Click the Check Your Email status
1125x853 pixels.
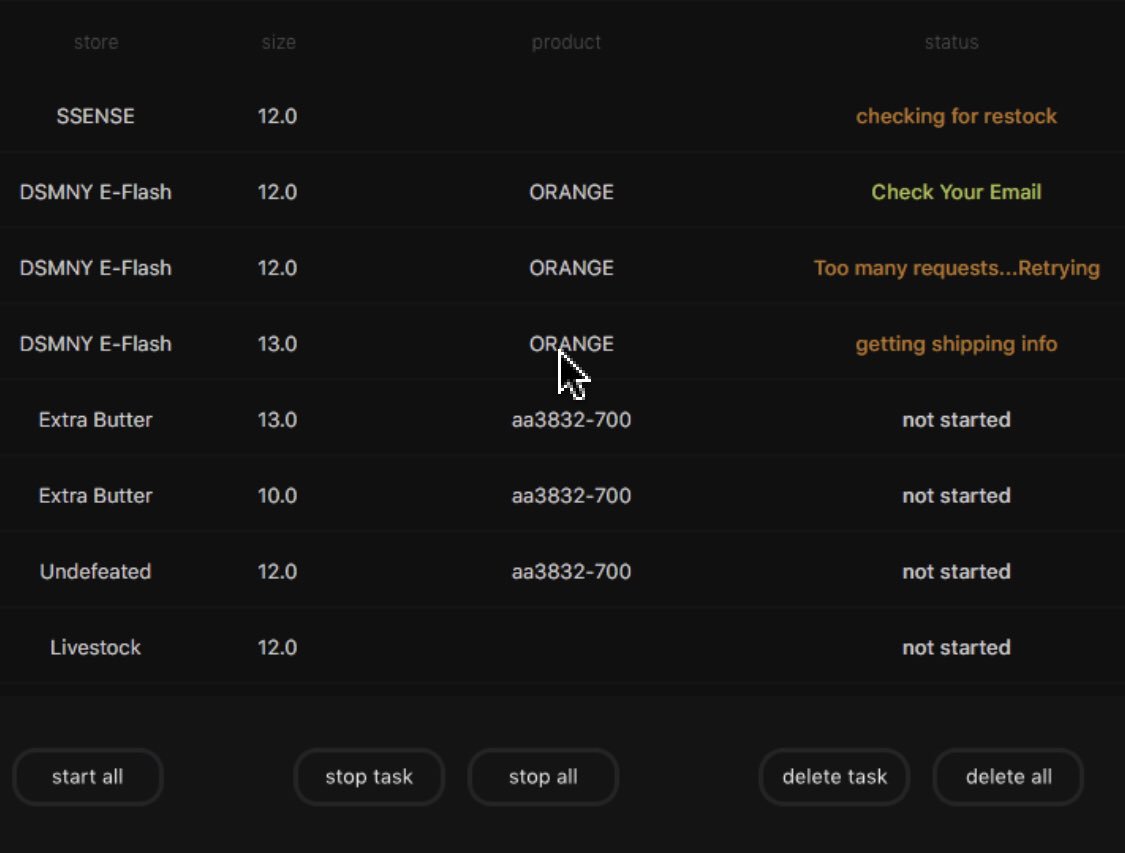956,192
